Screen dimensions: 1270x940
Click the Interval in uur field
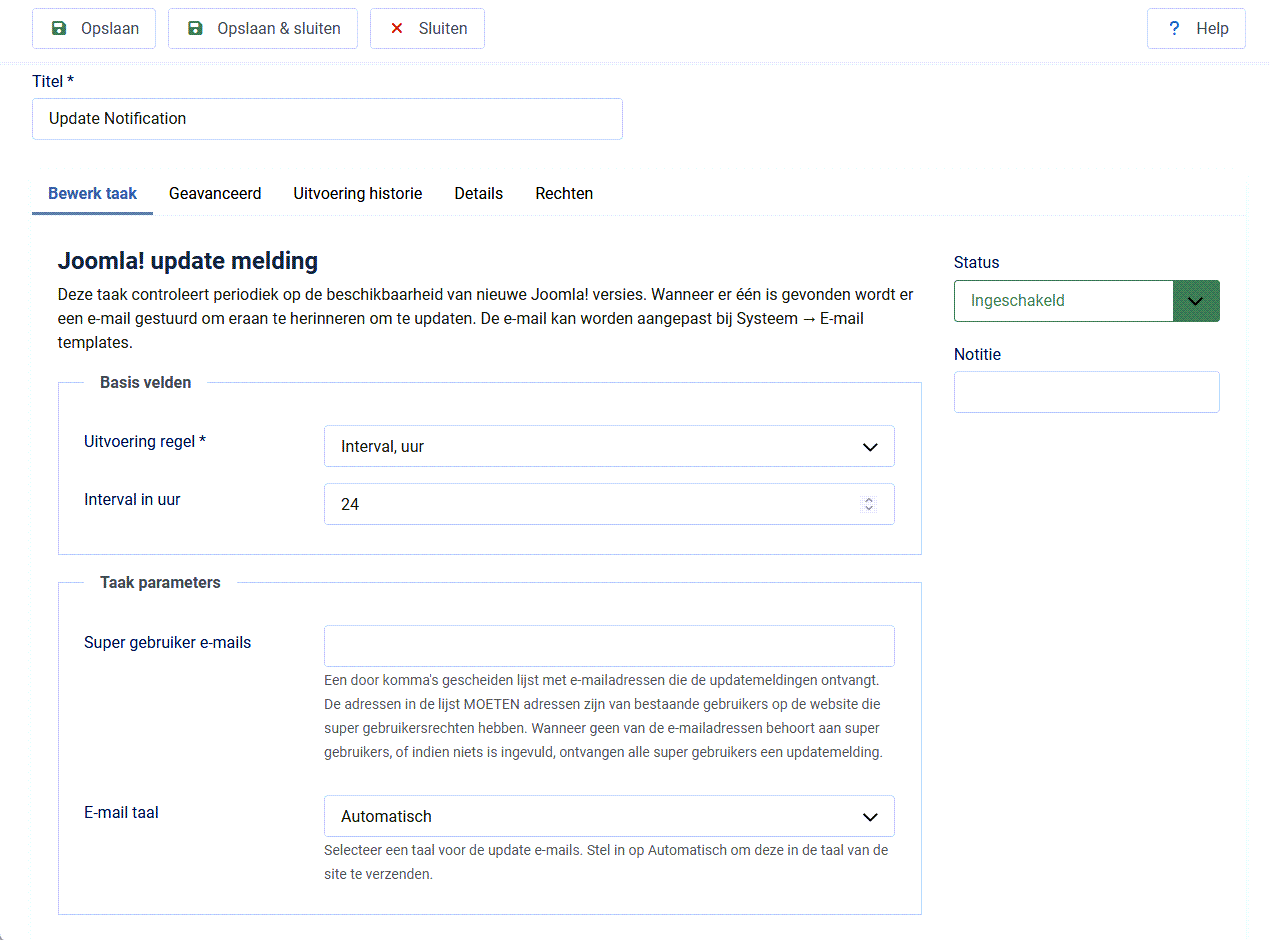coord(609,504)
